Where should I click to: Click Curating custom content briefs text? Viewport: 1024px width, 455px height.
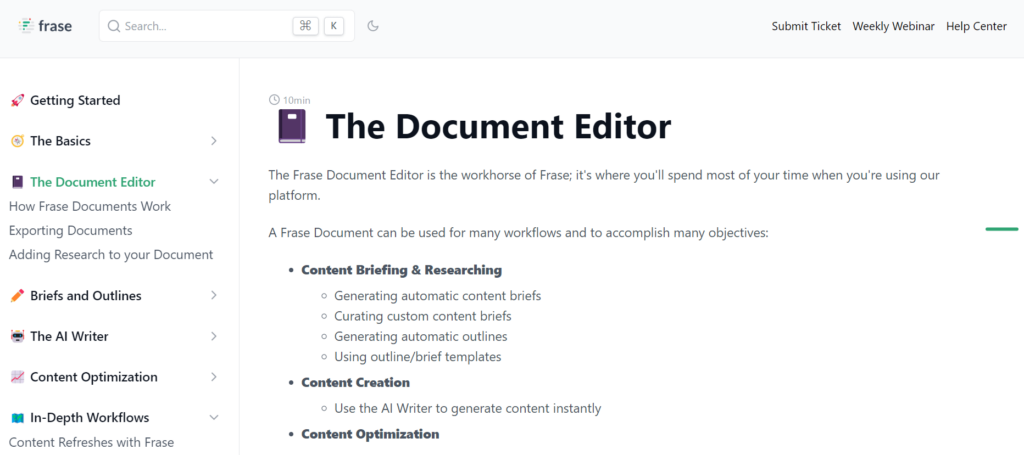tap(423, 316)
